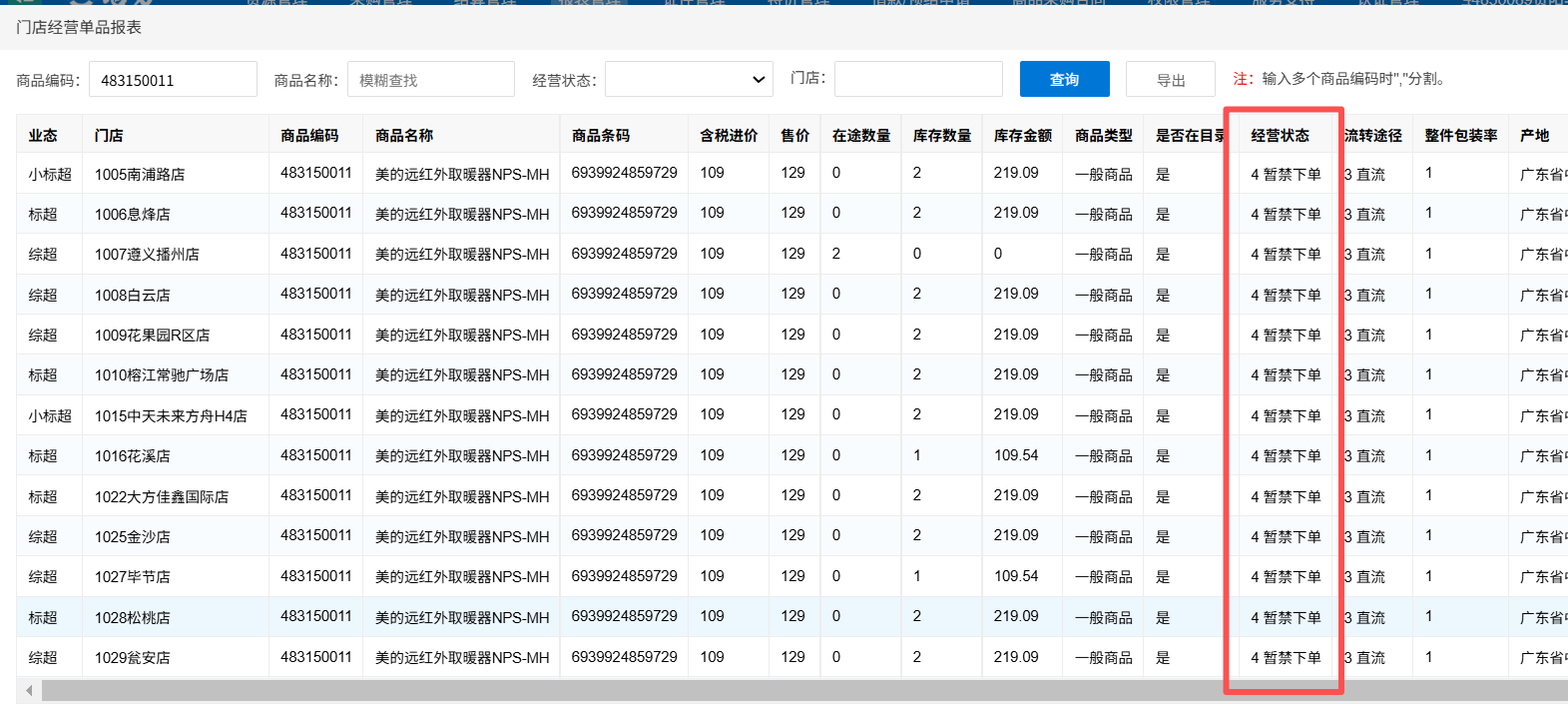Click the 门店 column header
The width and height of the screenshot is (1568, 704).
109,135
